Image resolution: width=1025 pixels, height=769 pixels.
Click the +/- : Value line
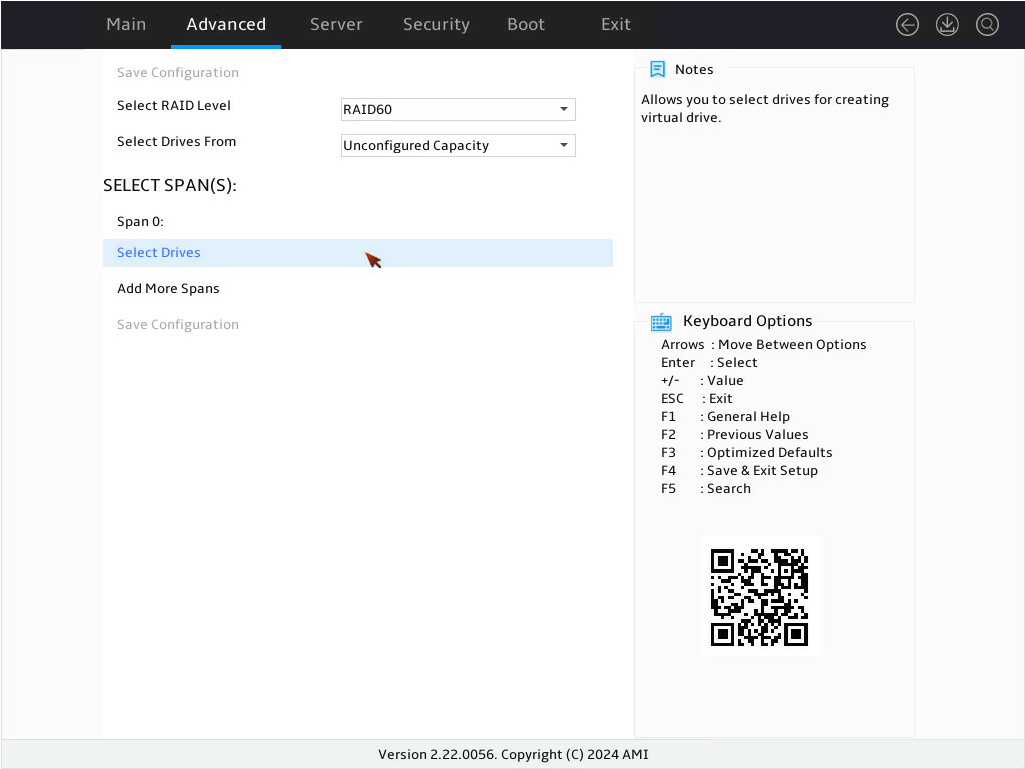[x=702, y=381]
